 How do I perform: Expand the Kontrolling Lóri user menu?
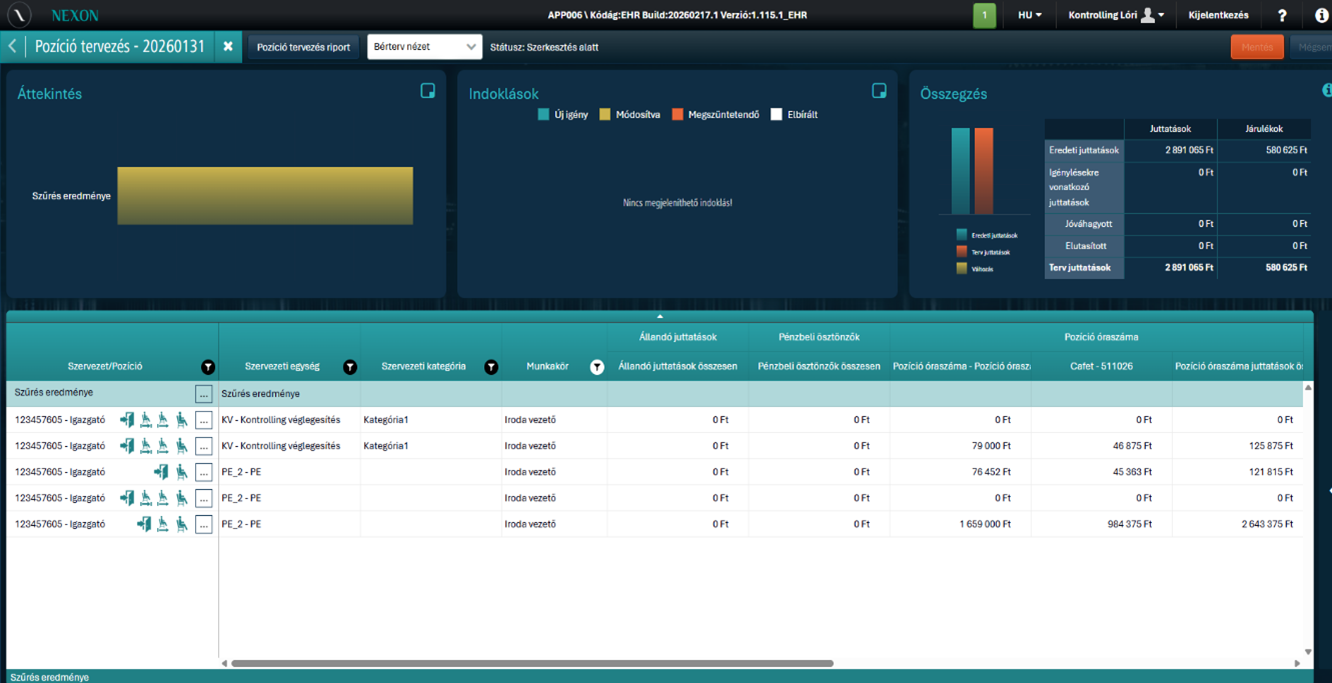point(1116,16)
